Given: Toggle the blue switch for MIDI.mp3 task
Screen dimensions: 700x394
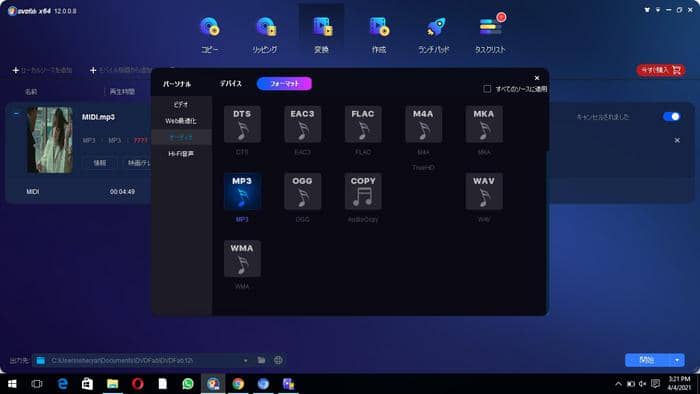Looking at the screenshot, I should [x=671, y=116].
